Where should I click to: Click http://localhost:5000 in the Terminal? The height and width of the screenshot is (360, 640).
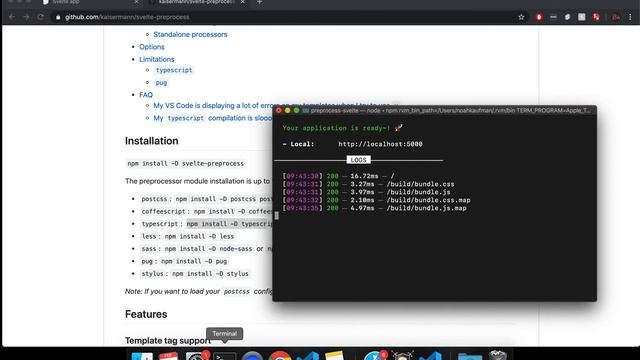click(380, 144)
